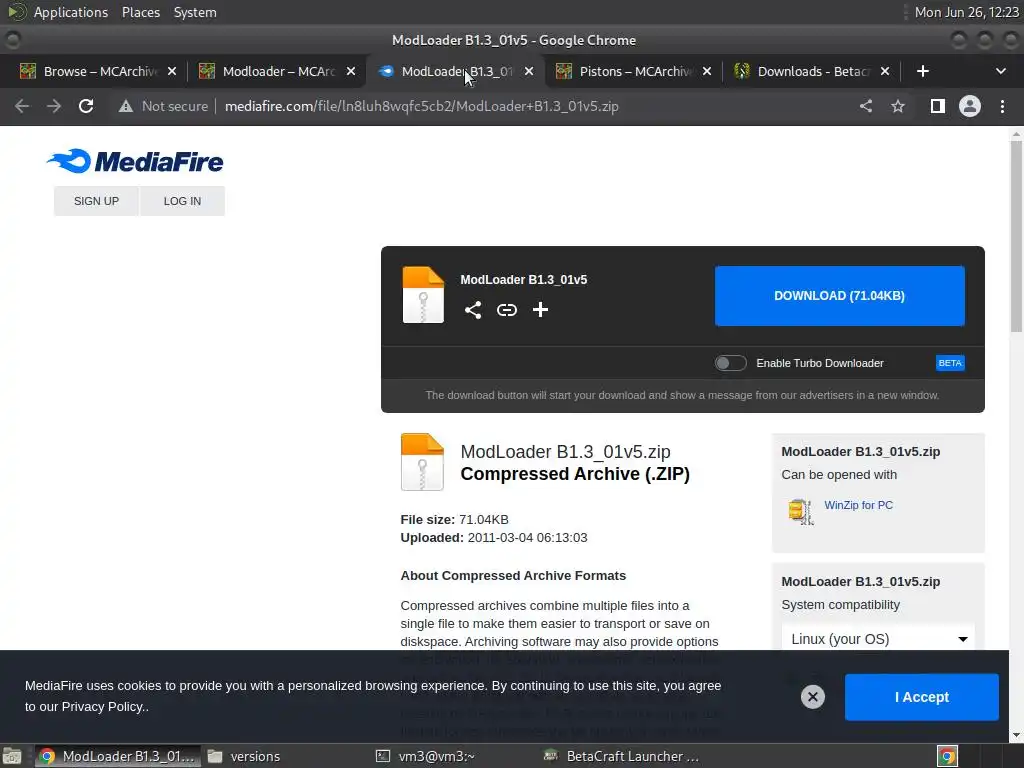
Task: Click the page vertical scrollbar
Action: [x=1016, y=235]
